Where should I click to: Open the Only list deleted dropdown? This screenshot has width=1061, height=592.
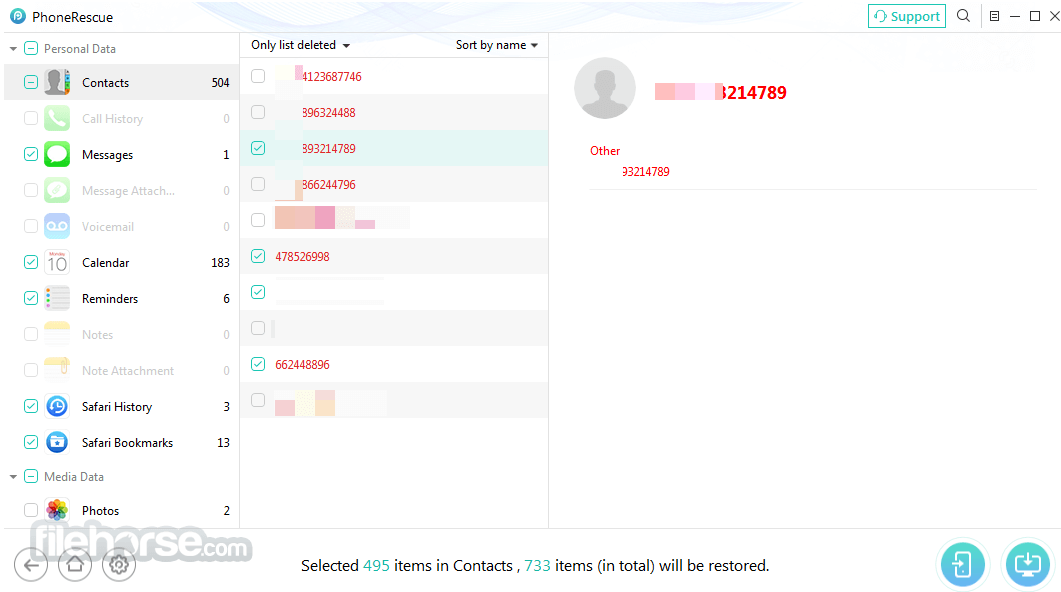coord(300,45)
